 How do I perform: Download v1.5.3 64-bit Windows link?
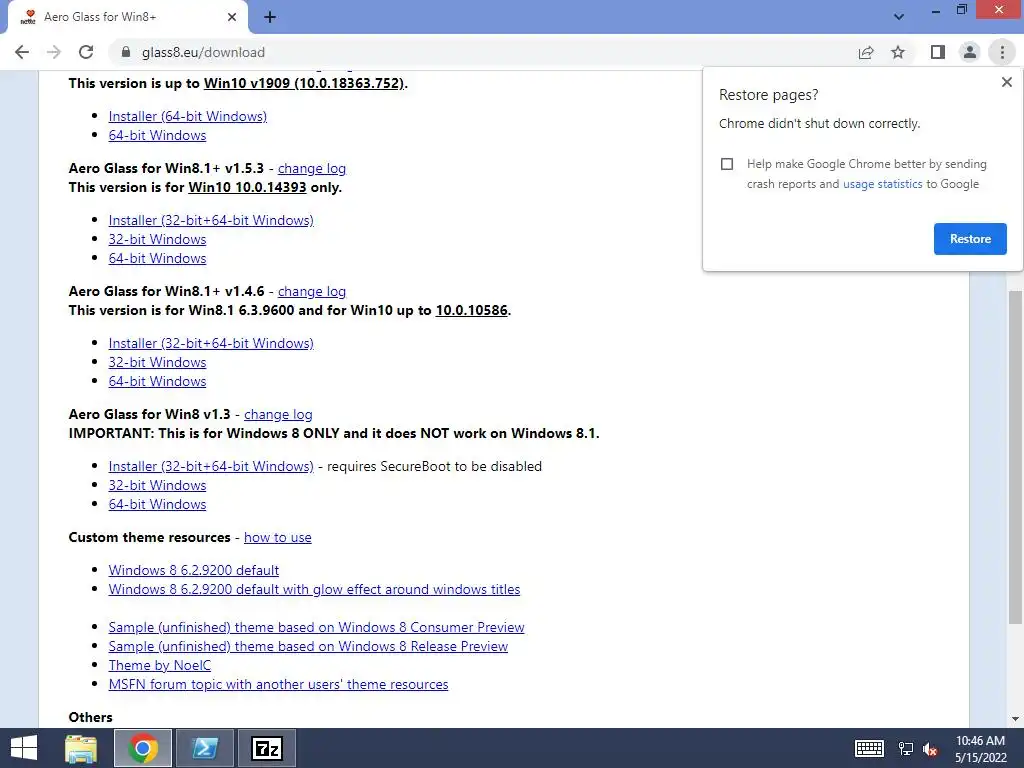[157, 258]
